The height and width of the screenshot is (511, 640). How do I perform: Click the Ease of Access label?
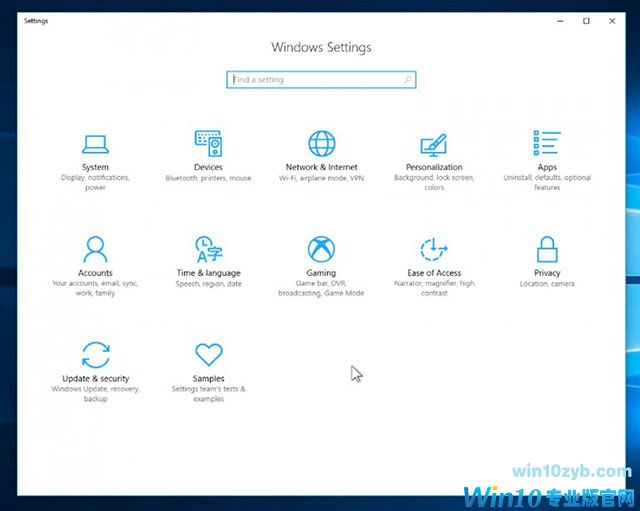coord(434,273)
